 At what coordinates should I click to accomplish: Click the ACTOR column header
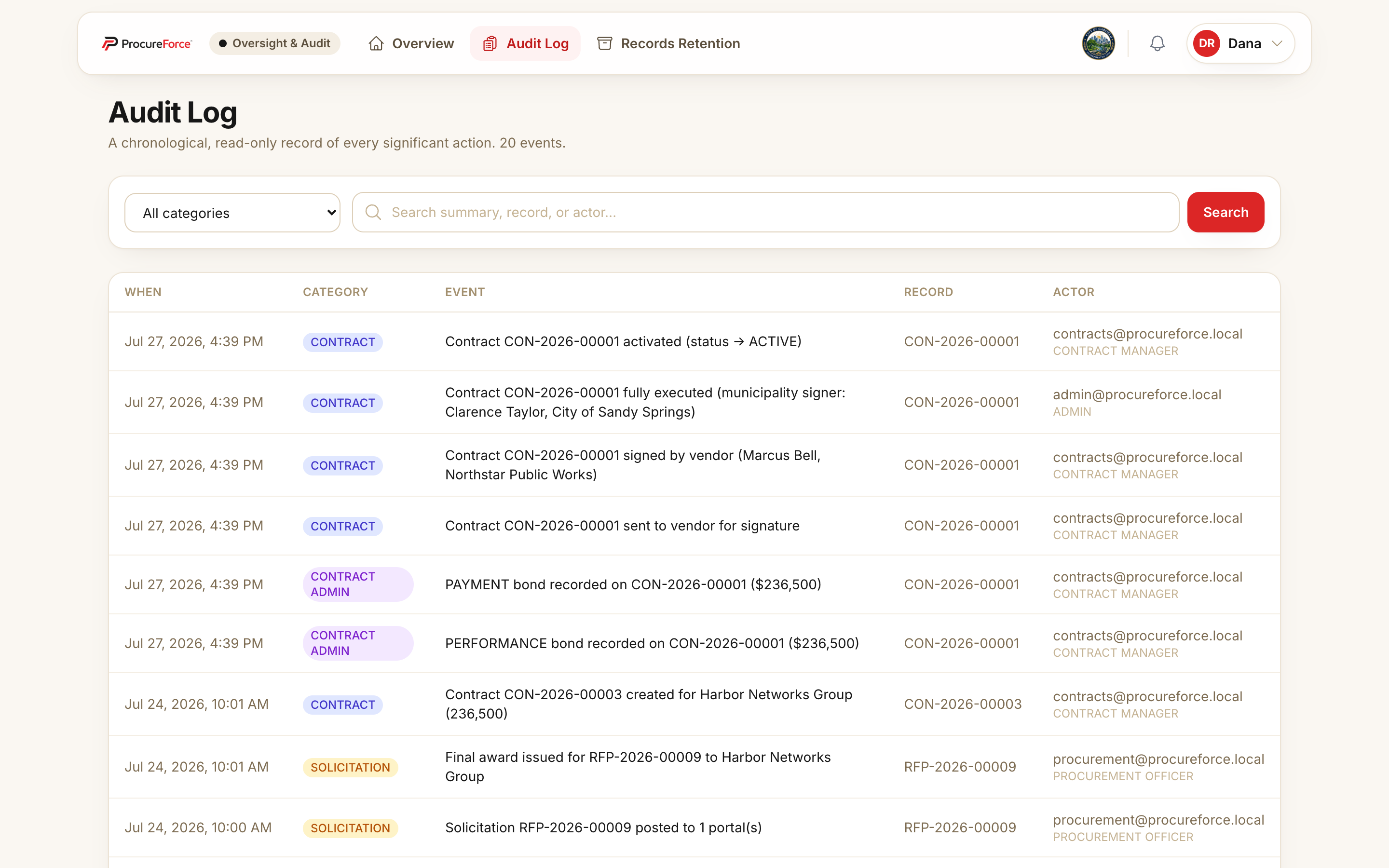click(x=1073, y=292)
